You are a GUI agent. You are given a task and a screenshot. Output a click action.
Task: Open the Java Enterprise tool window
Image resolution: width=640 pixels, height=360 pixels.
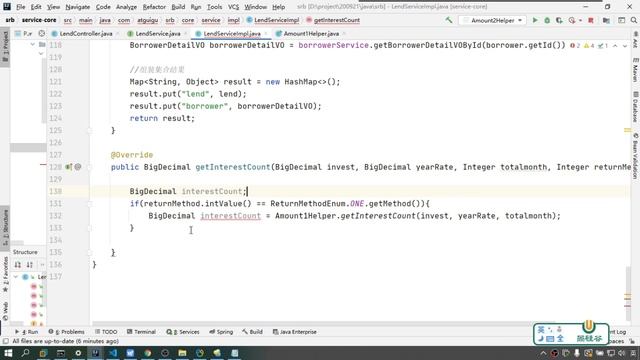[x=294, y=332]
